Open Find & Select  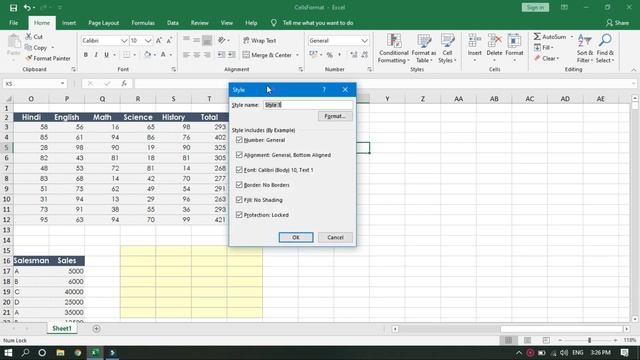pyautogui.click(x=605, y=49)
